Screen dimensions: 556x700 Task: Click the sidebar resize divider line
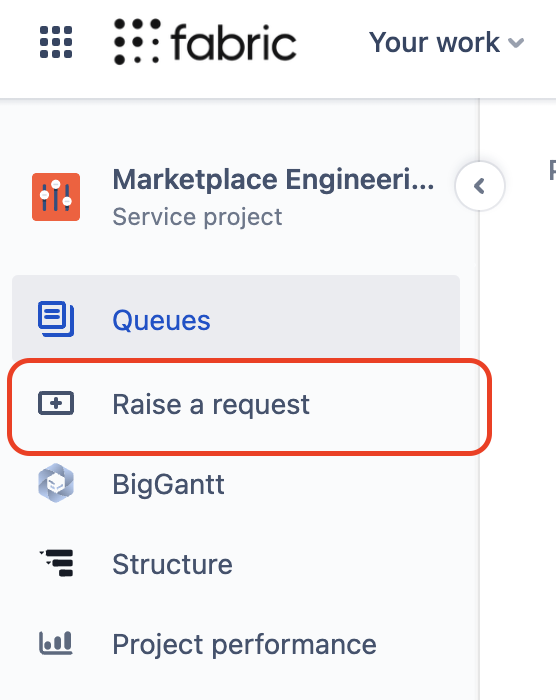[x=480, y=446]
